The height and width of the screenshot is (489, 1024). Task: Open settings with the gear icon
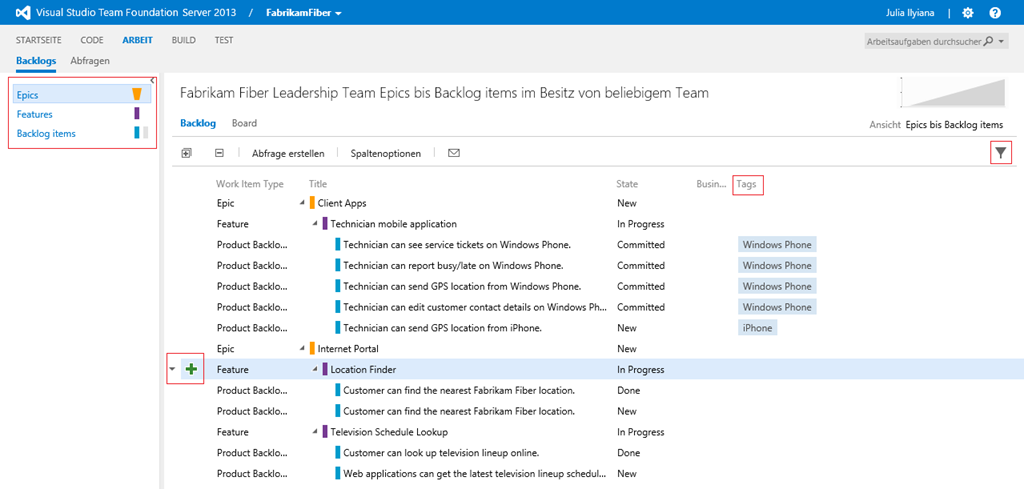point(967,13)
